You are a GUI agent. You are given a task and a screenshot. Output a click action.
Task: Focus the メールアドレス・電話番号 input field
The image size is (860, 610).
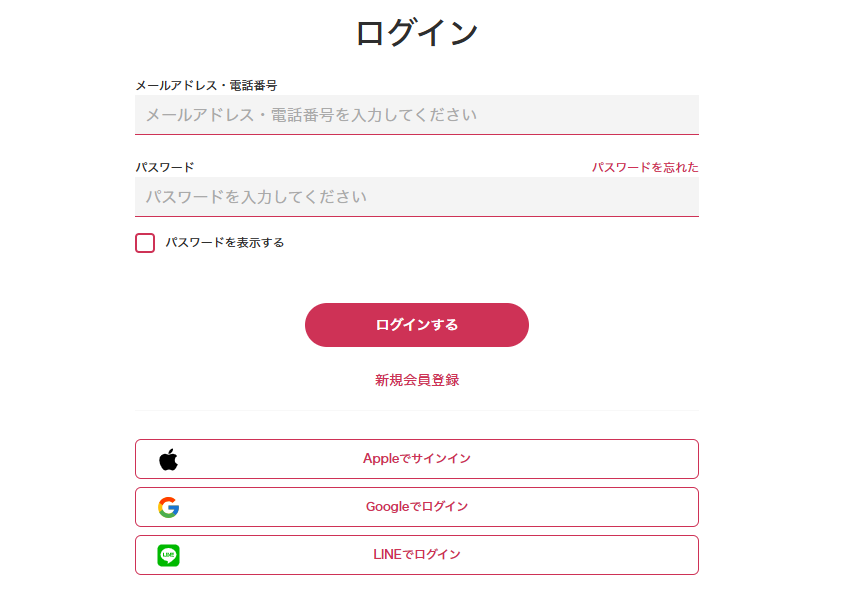click(x=416, y=115)
